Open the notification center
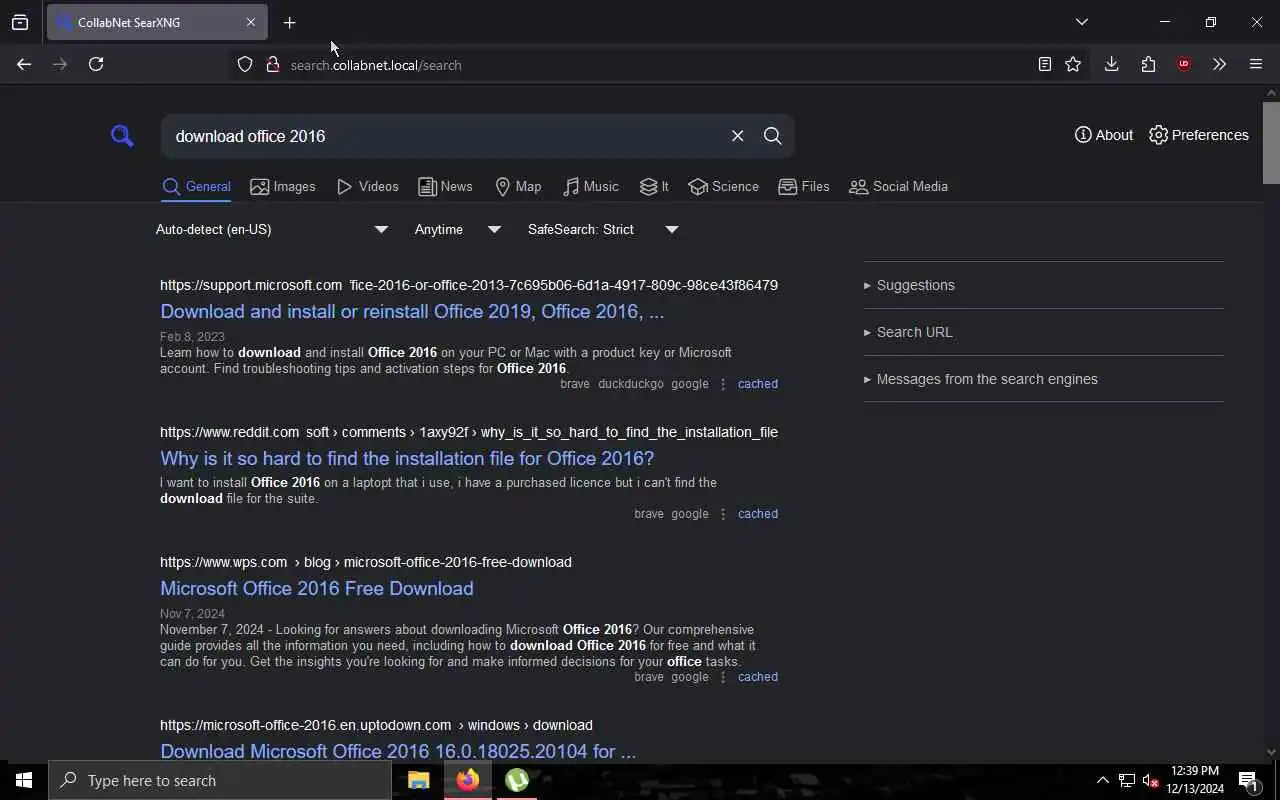Image resolution: width=1280 pixels, height=800 pixels. [x=1249, y=780]
